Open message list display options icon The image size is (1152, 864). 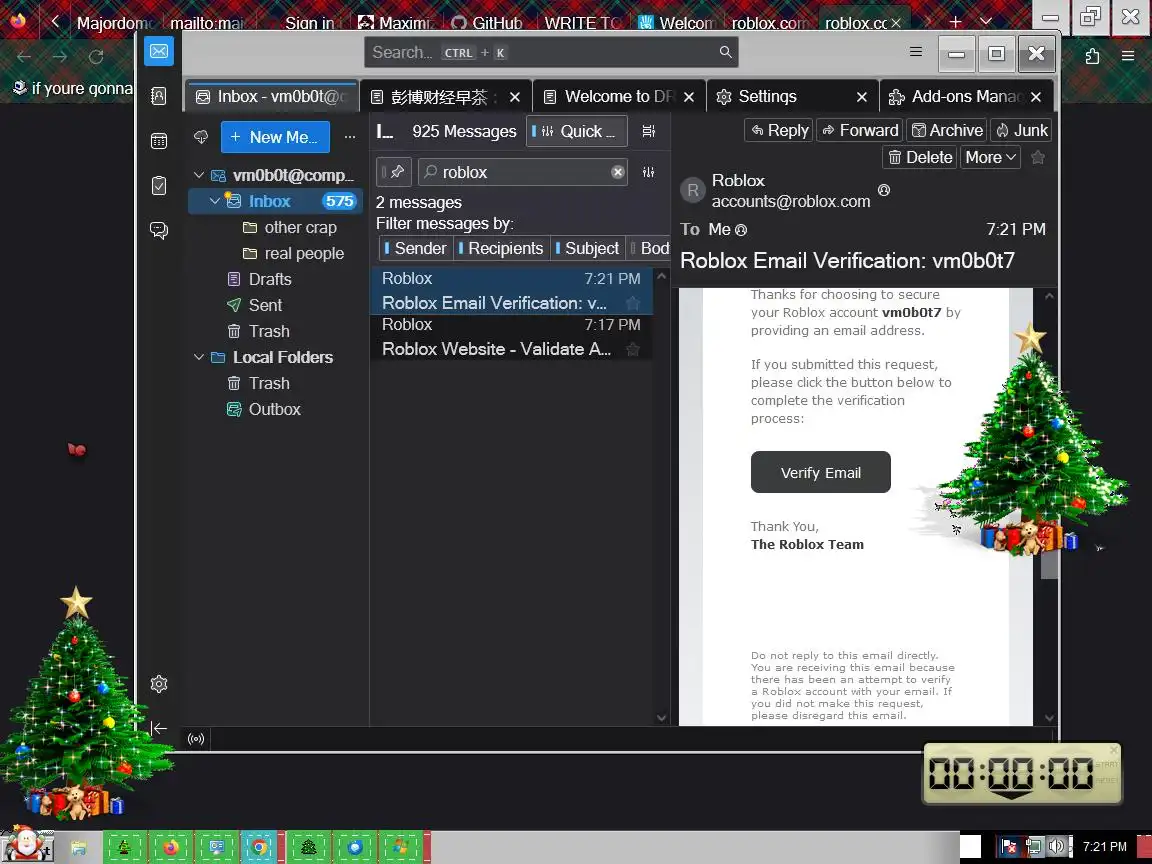point(648,131)
